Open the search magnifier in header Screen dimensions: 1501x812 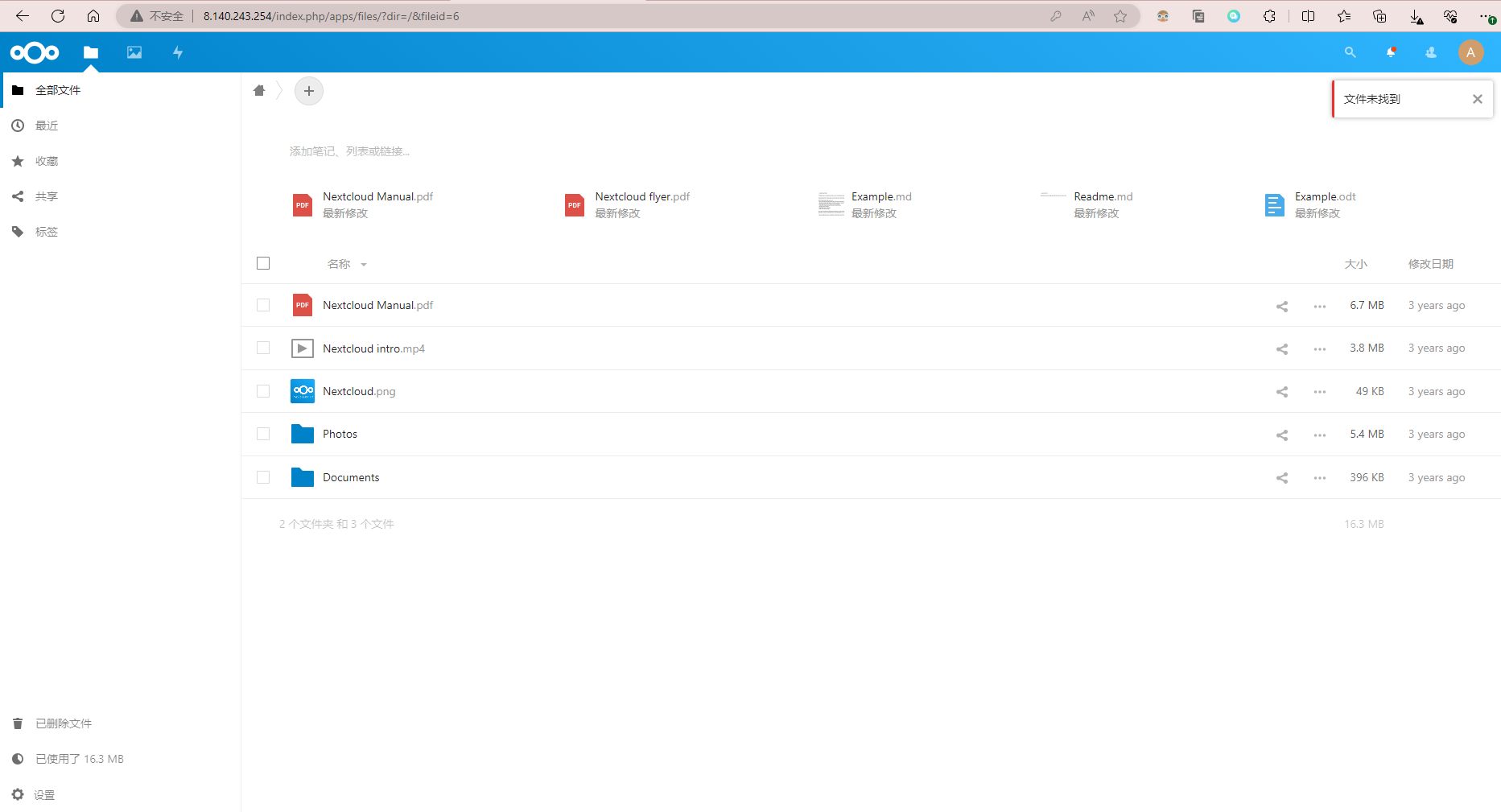click(1350, 52)
